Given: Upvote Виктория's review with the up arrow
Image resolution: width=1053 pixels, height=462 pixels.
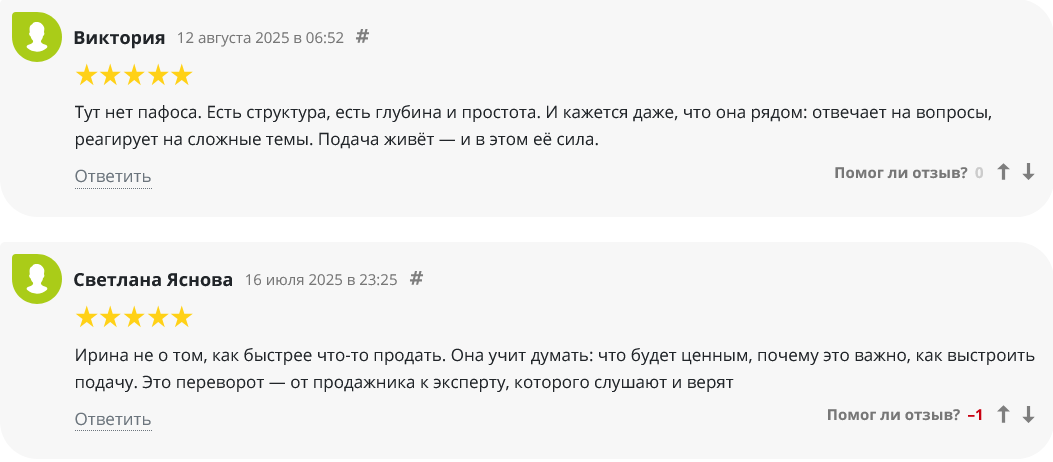Looking at the screenshot, I should [1004, 173].
